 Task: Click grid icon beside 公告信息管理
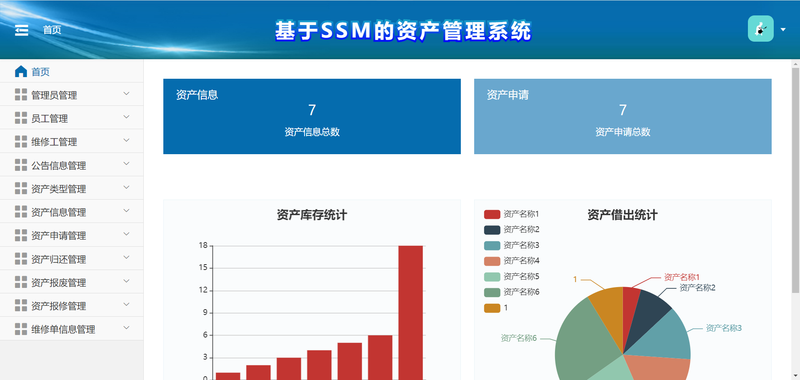(x=21, y=165)
